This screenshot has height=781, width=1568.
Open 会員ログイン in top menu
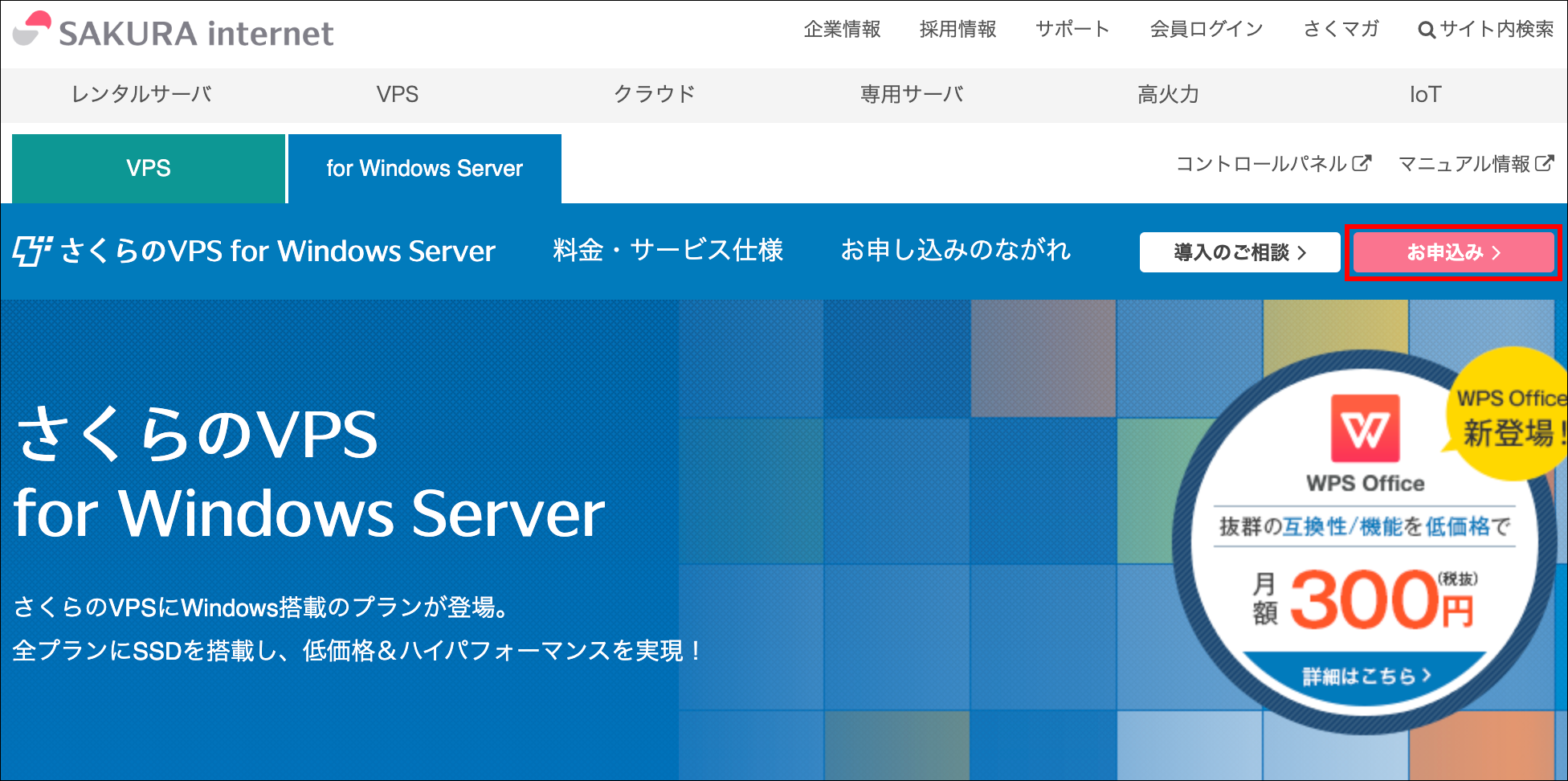1206,30
